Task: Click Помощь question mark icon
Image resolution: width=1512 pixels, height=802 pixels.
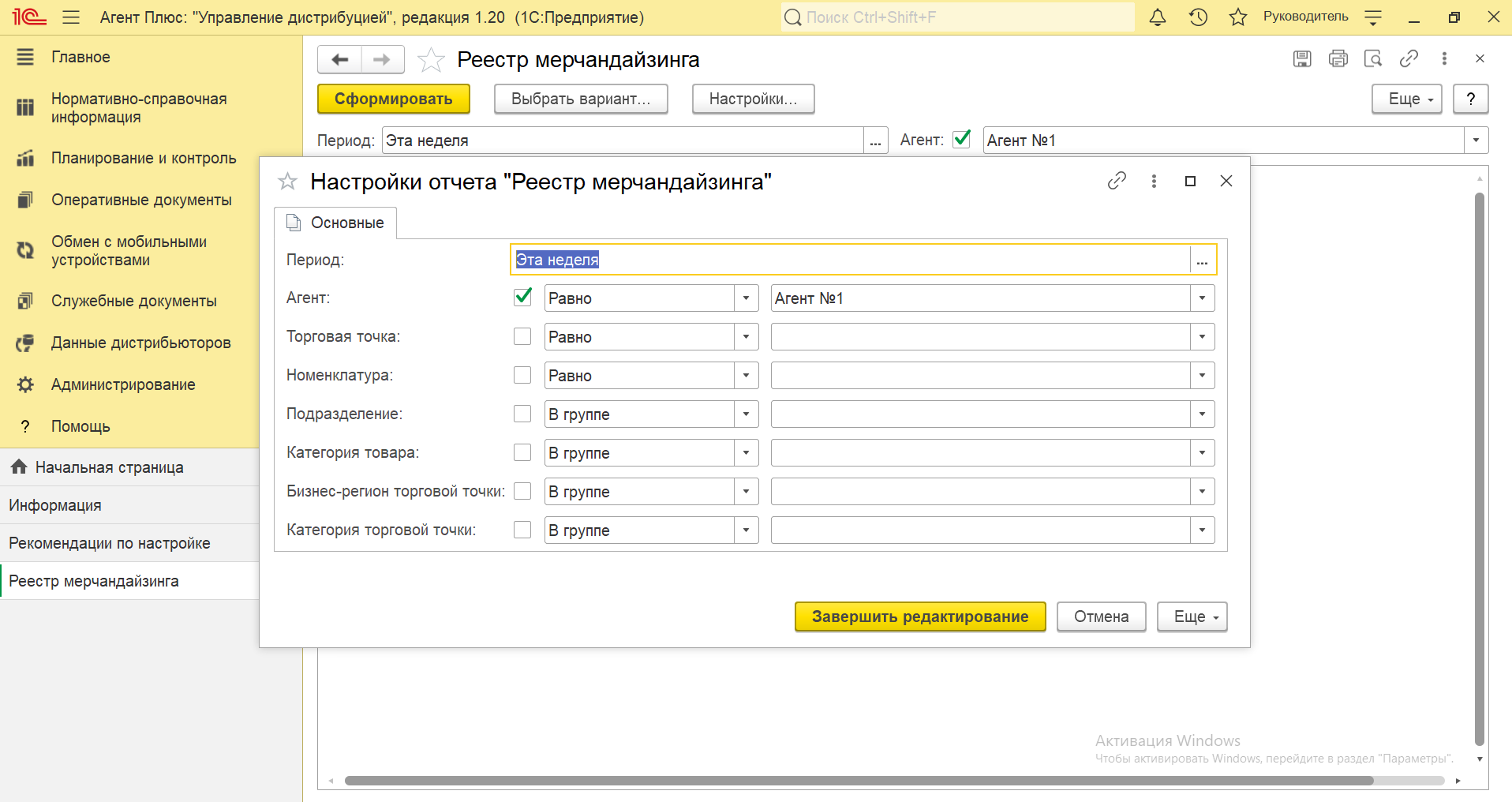Action: [25, 426]
